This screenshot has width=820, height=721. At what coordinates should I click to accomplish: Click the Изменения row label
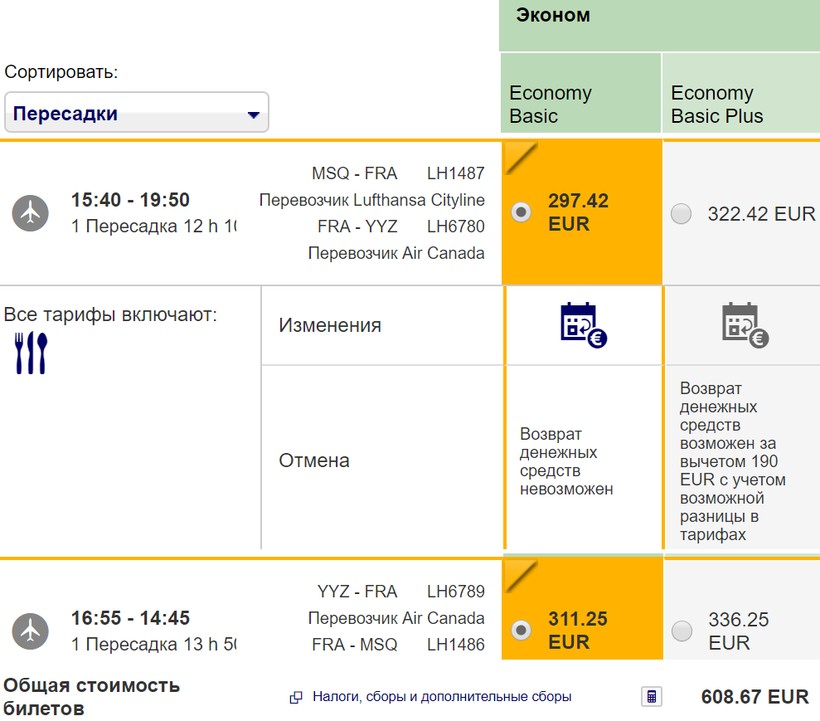coord(330,325)
